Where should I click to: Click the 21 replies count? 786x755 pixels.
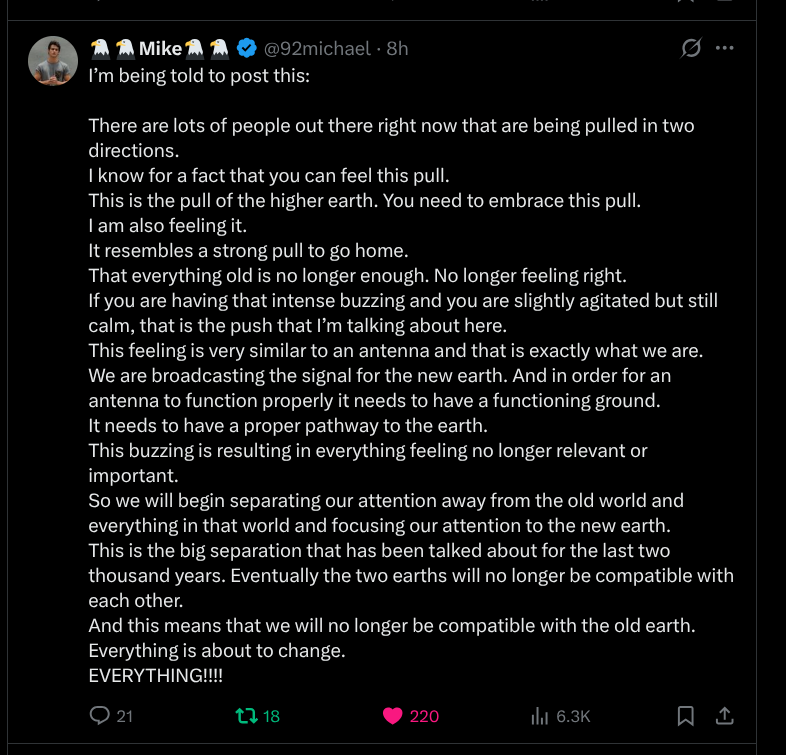click(125, 716)
